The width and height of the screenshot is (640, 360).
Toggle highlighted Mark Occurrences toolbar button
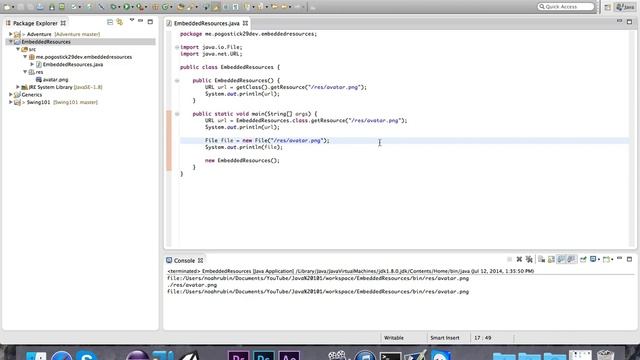pyautogui.click(x=216, y=7)
